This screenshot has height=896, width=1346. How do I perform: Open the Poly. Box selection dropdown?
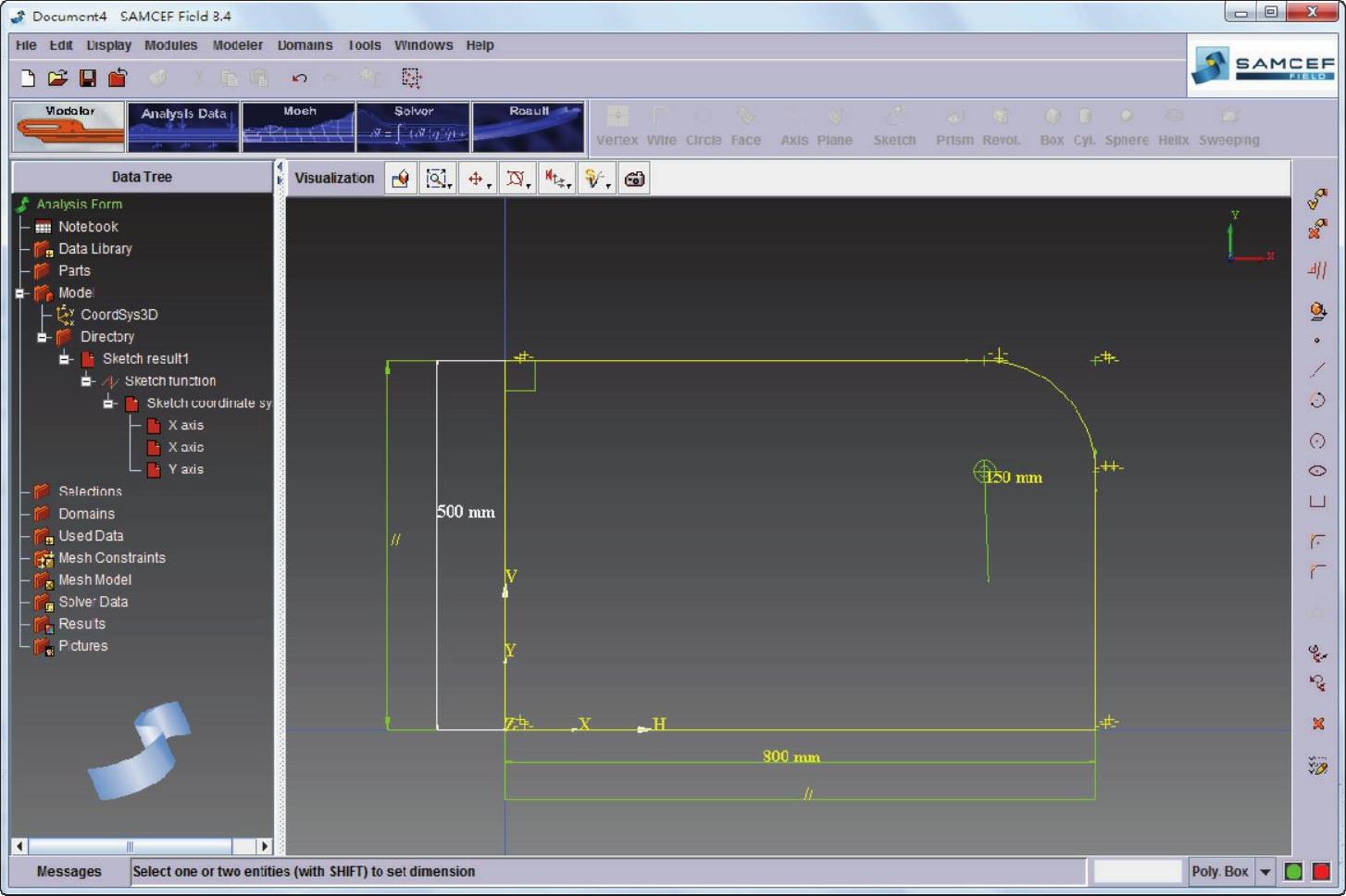[1265, 872]
